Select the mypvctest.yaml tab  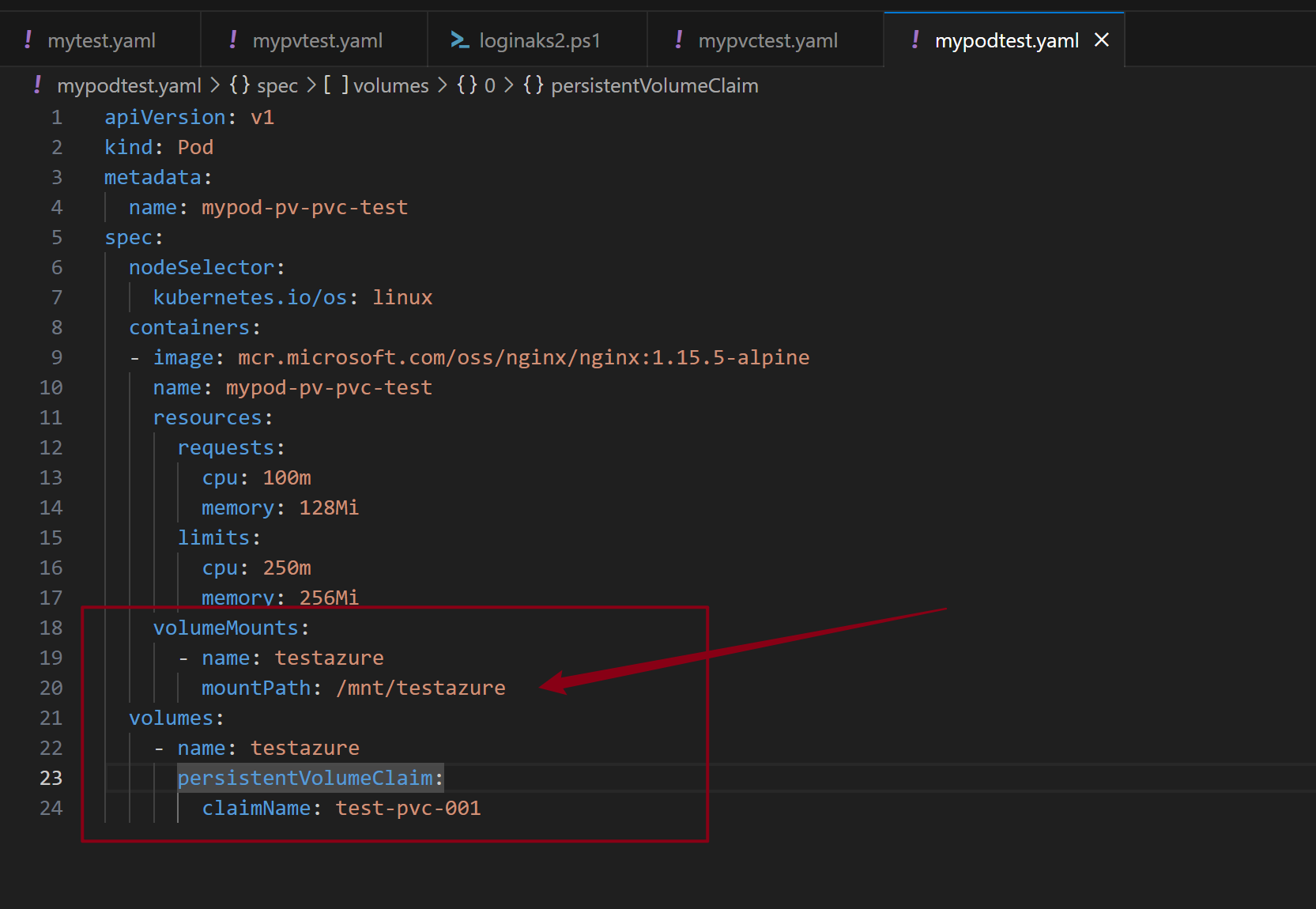coord(767,40)
